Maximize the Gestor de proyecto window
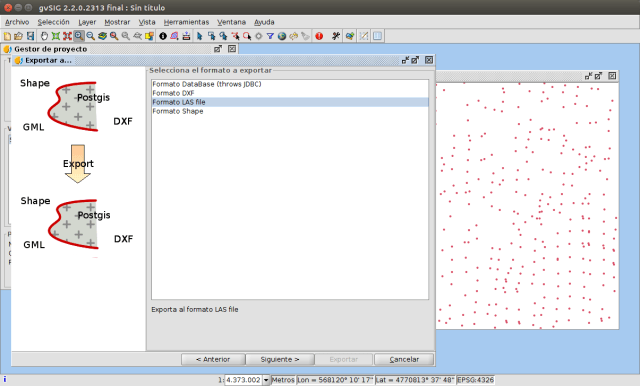This screenshot has height=386, width=640. [x=218, y=49]
